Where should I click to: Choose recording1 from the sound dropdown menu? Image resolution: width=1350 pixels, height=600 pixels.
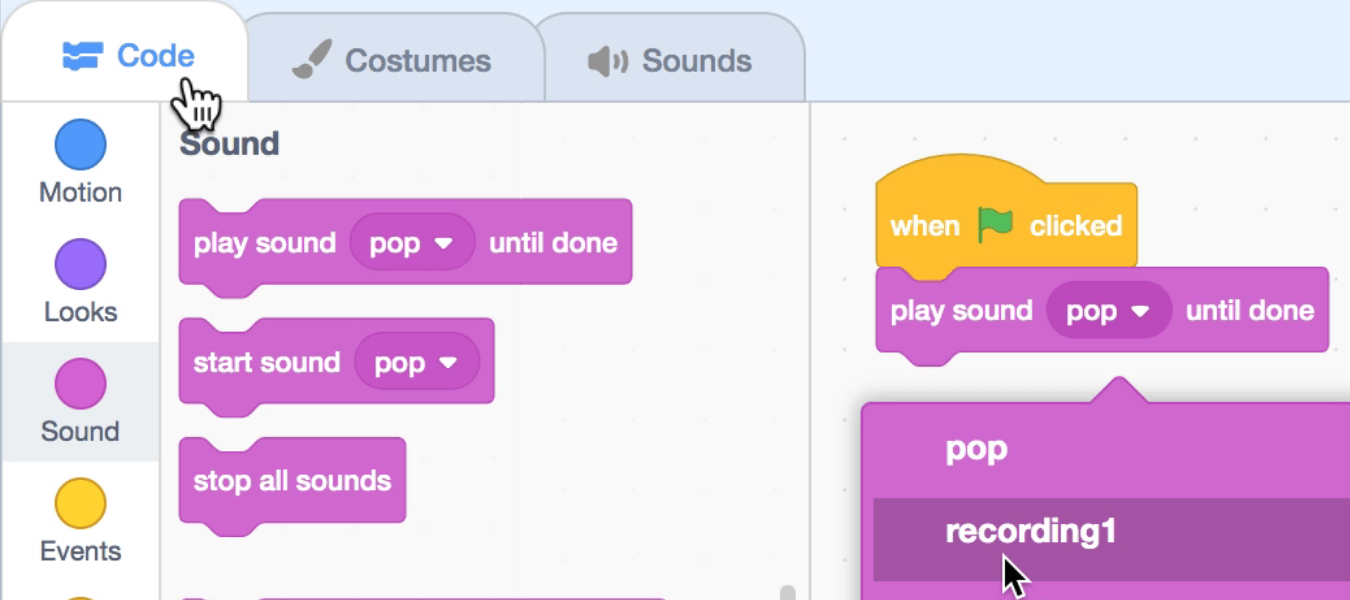(1030, 532)
